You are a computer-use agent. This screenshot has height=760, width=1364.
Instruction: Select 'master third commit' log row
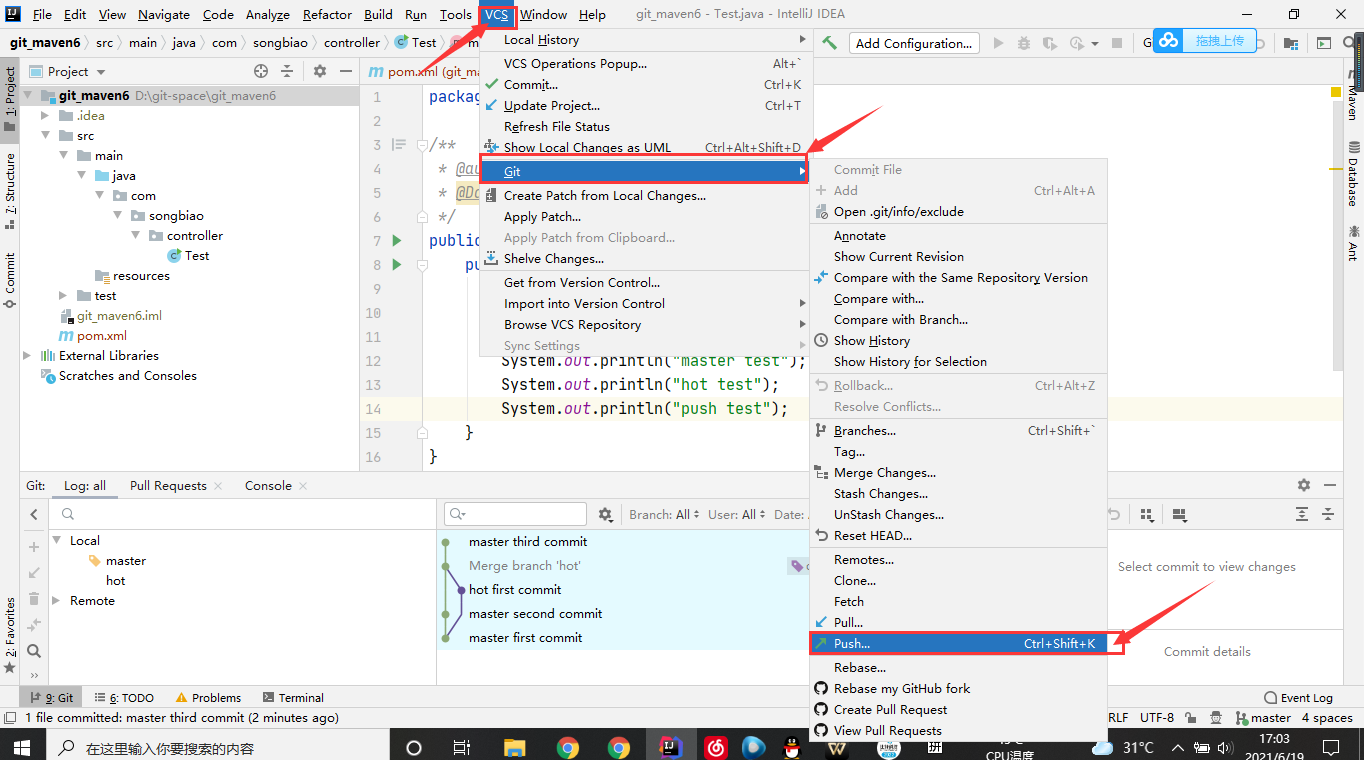coord(528,542)
